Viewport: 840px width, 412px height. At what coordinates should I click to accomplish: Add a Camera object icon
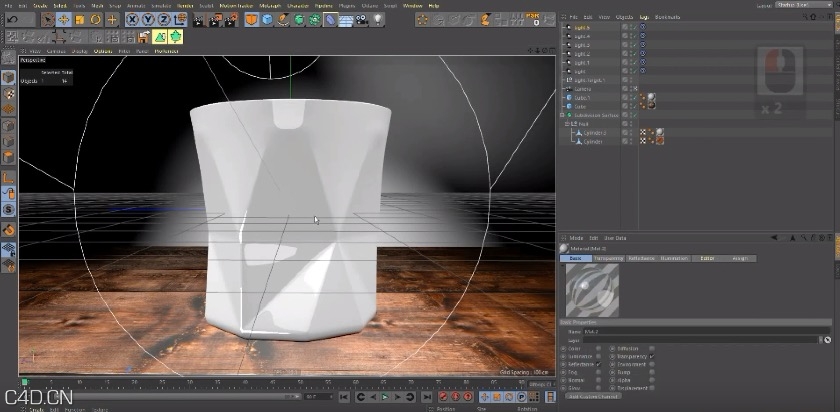coord(362,20)
